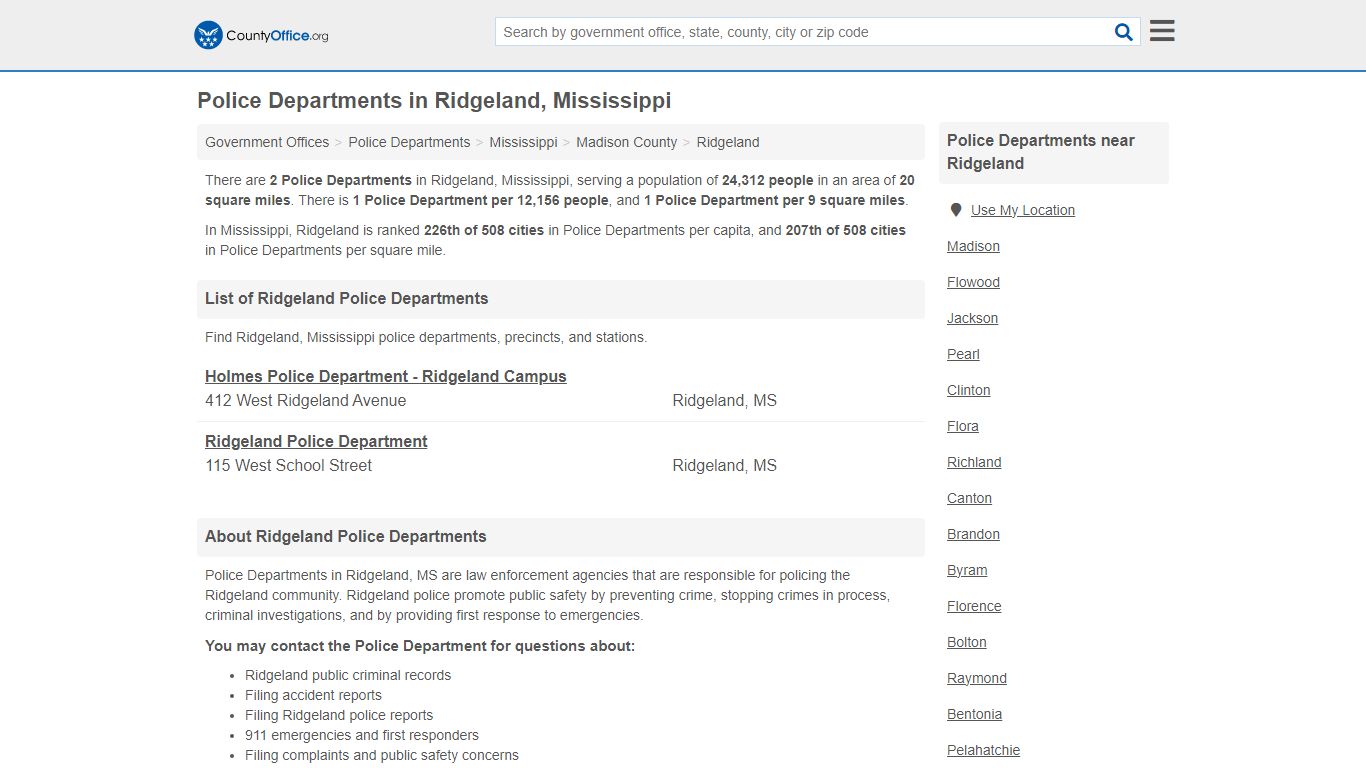Click 'Filing accident reports' bullet
The height and width of the screenshot is (768, 1366).
(313, 695)
